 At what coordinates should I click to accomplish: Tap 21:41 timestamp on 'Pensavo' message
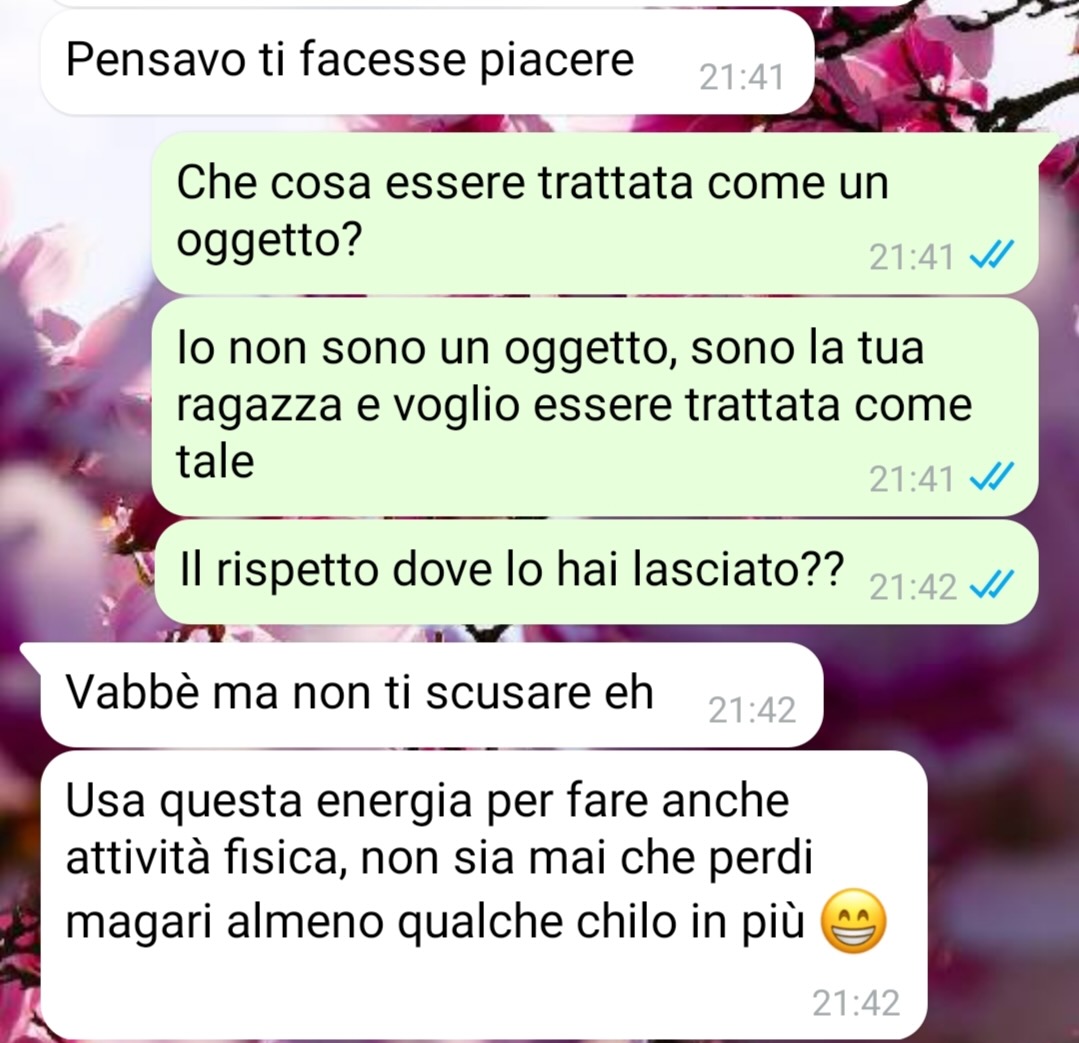[741, 77]
